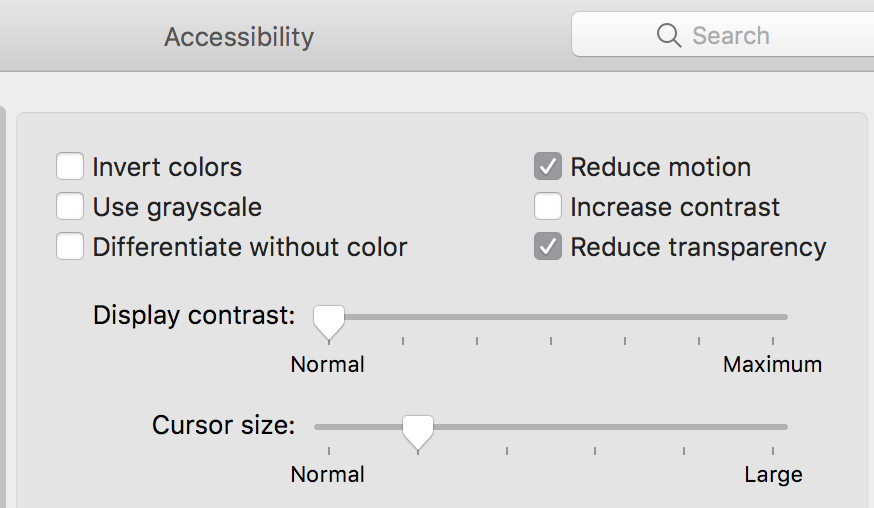Click the search magnifier icon

668,36
